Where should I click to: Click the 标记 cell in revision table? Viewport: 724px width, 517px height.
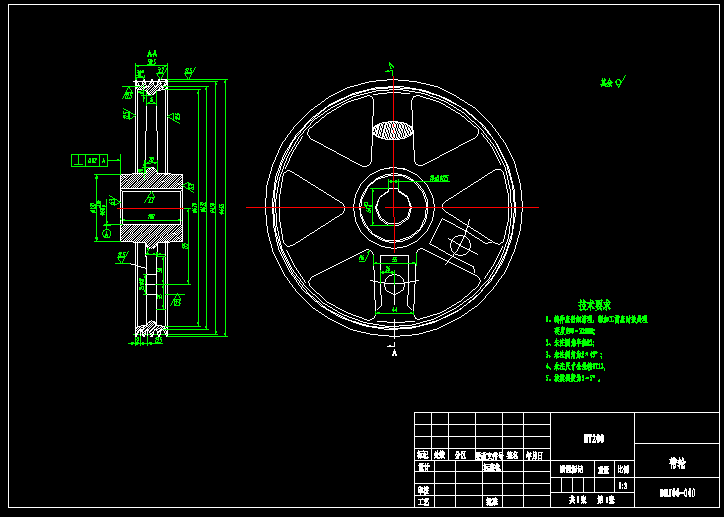tap(422, 455)
